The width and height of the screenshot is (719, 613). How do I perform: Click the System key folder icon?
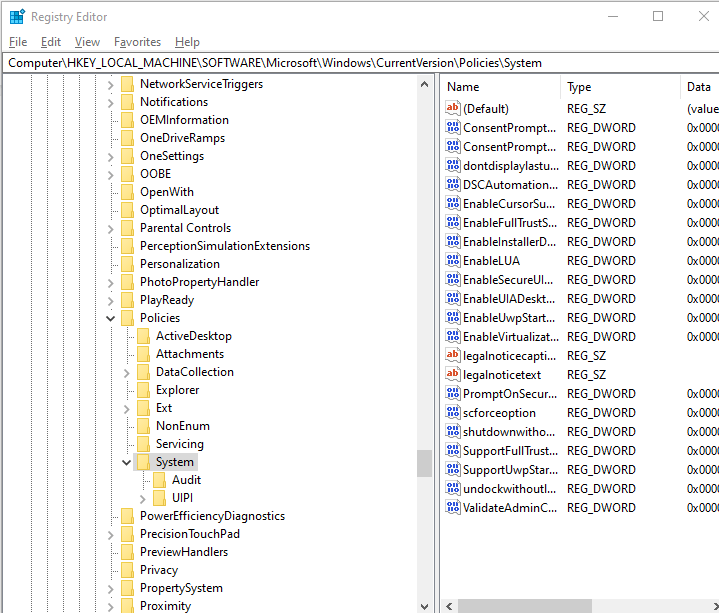[x=144, y=462]
